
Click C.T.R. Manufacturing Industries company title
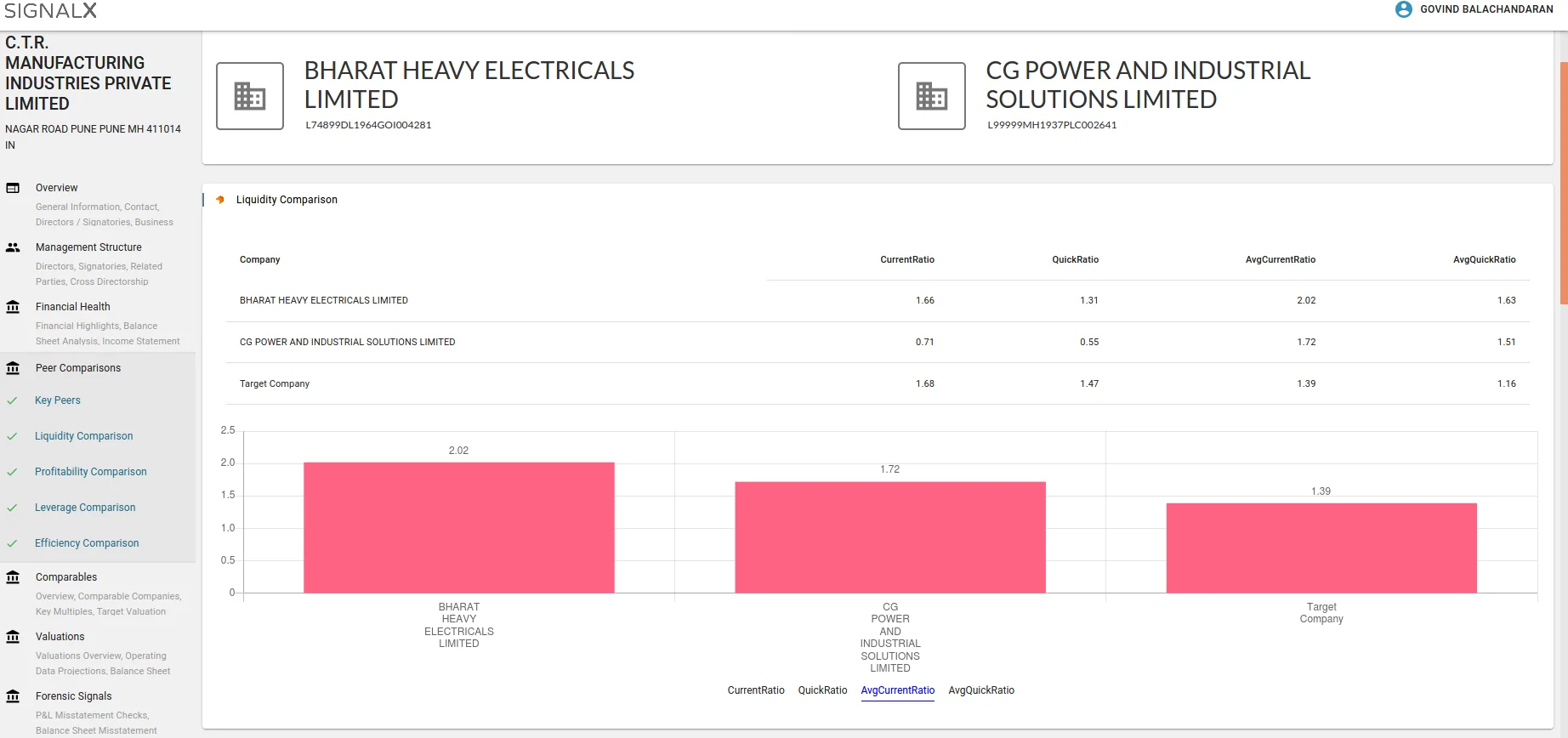coord(88,73)
